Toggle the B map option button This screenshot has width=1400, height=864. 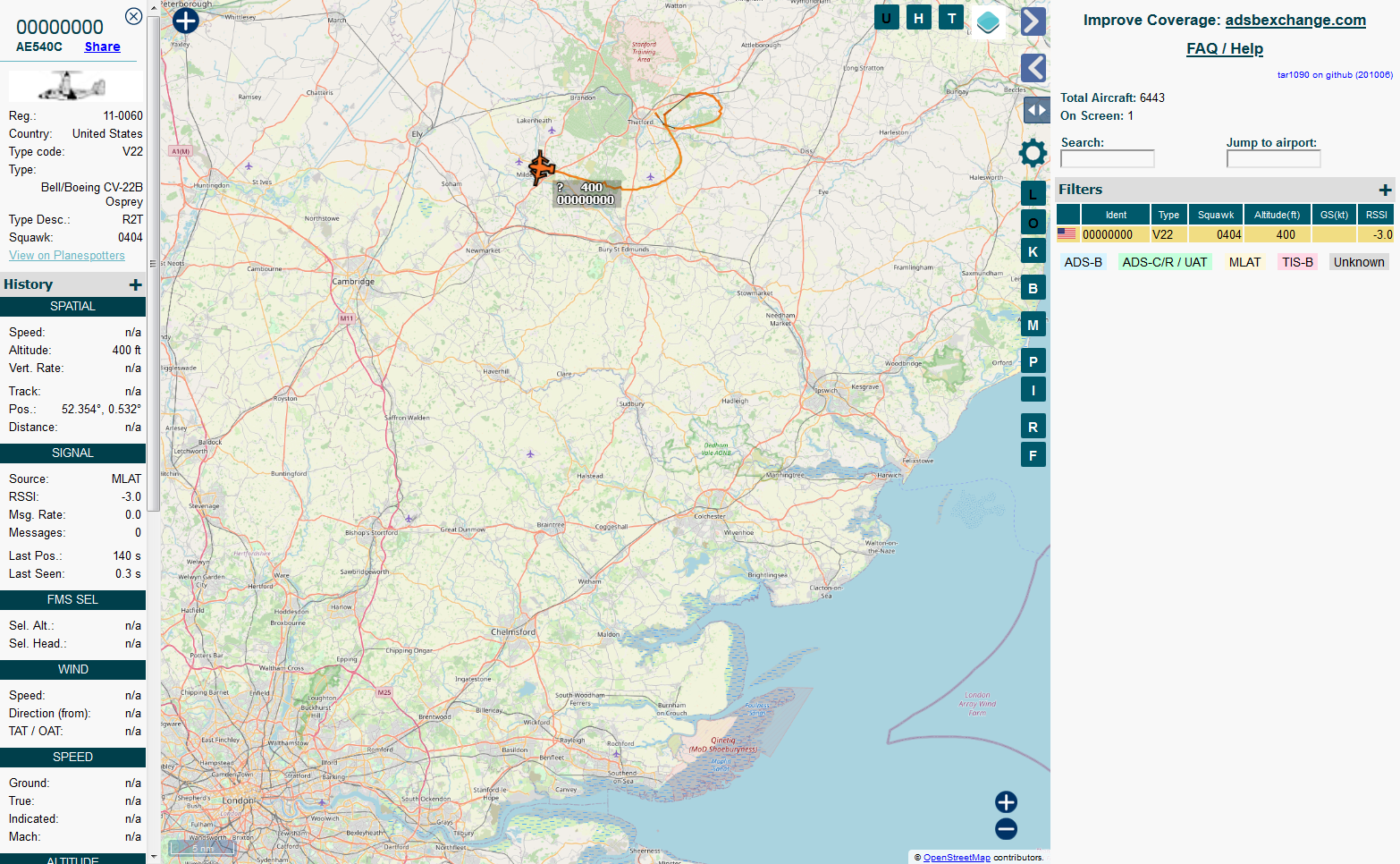(1033, 288)
